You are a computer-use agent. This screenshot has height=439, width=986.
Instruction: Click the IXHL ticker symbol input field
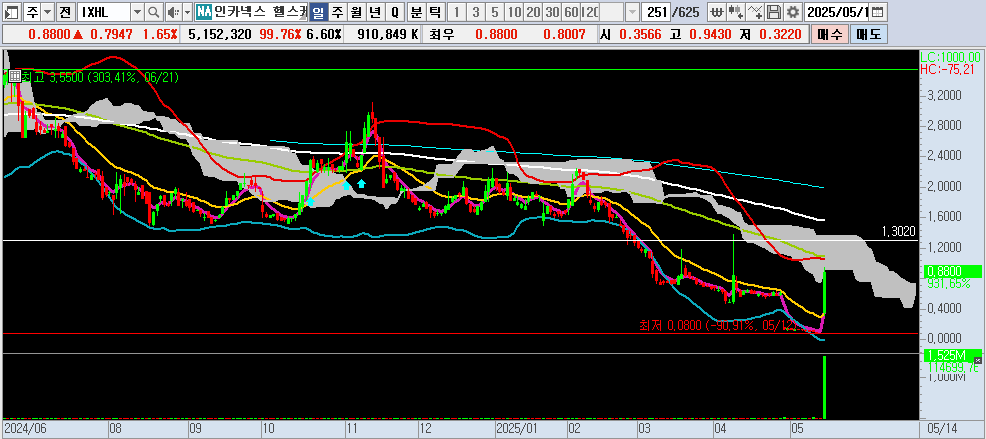pyautogui.click(x=103, y=11)
